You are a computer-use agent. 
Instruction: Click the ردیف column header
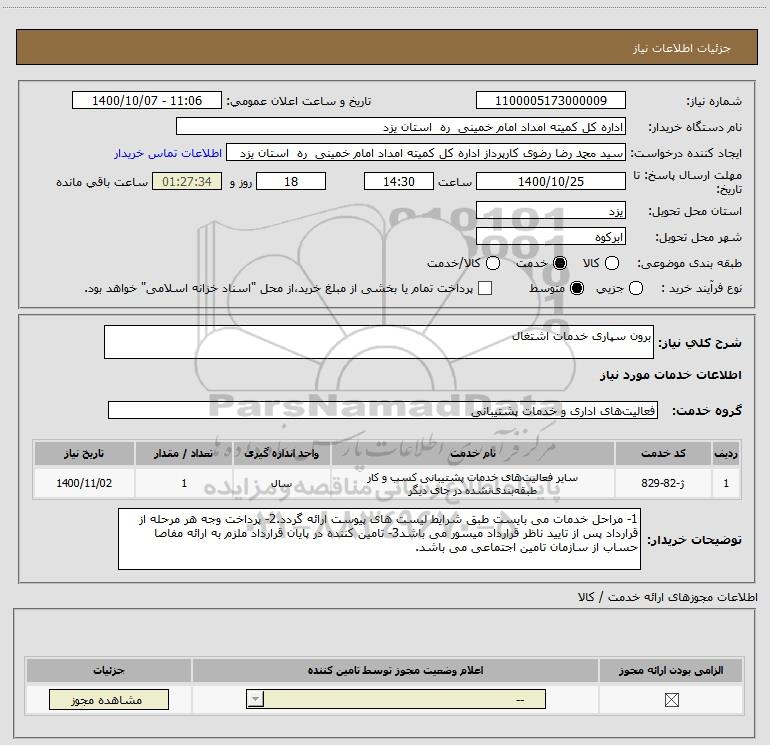point(726,453)
